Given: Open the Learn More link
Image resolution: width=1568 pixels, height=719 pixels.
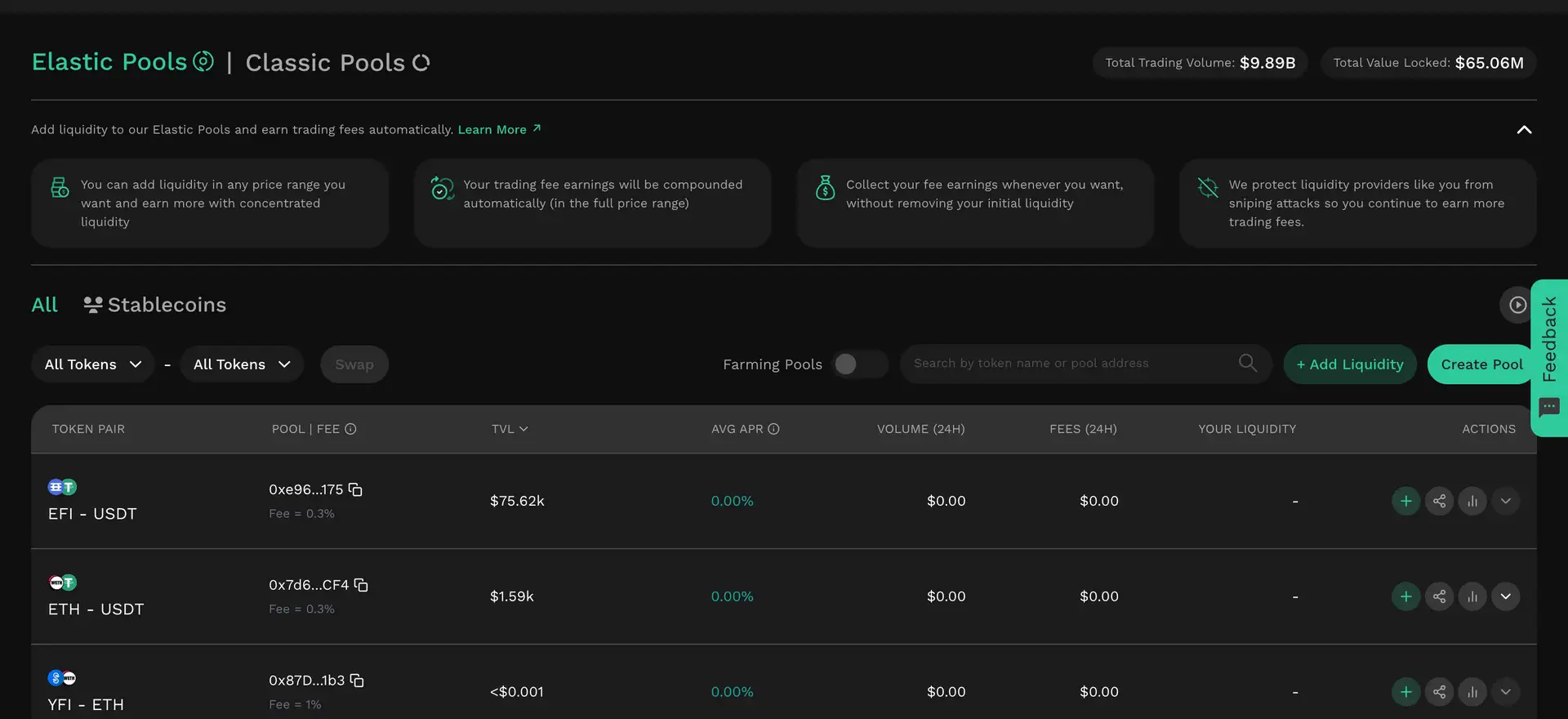Looking at the screenshot, I should tap(499, 129).
